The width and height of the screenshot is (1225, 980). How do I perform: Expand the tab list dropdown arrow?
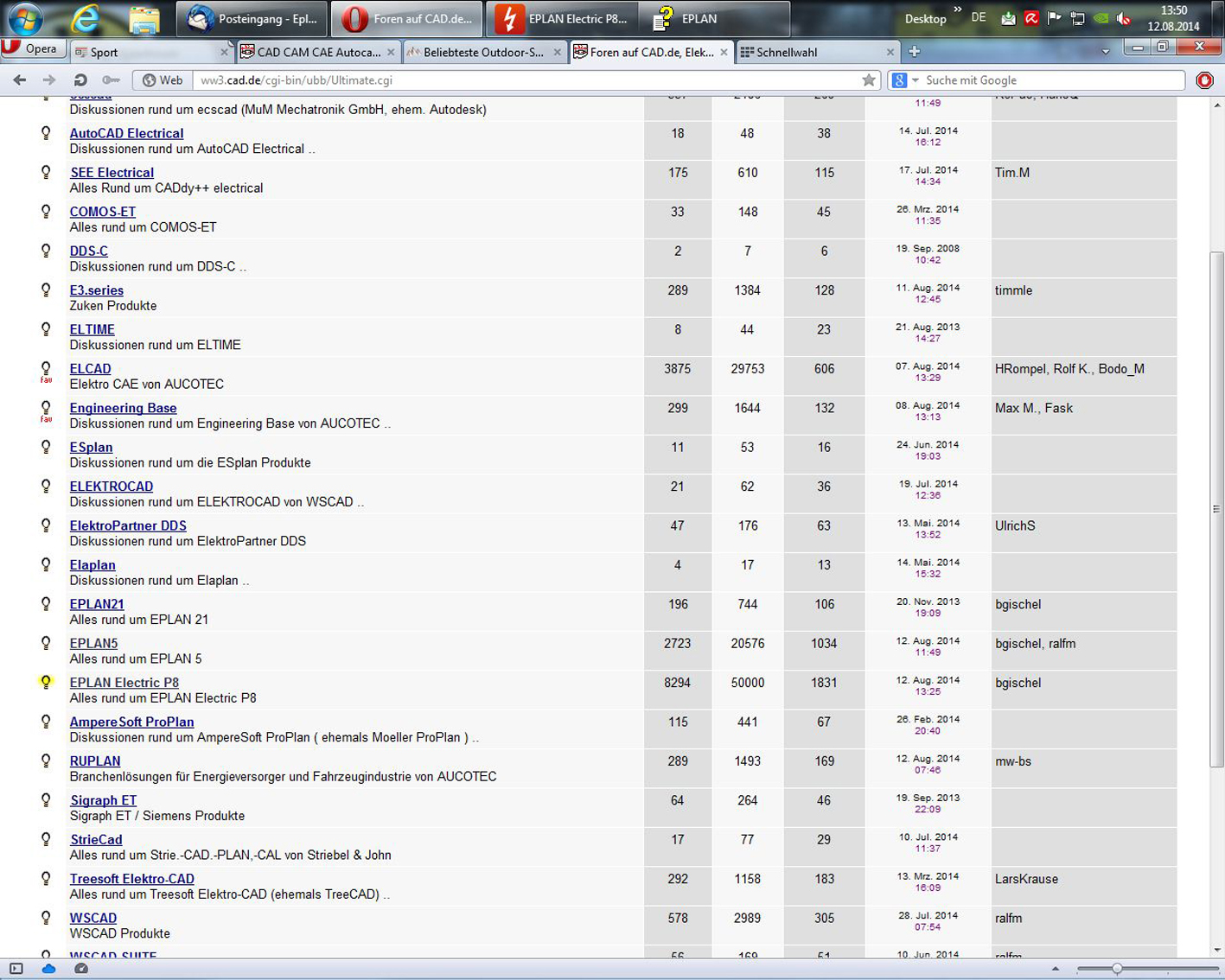(1105, 52)
